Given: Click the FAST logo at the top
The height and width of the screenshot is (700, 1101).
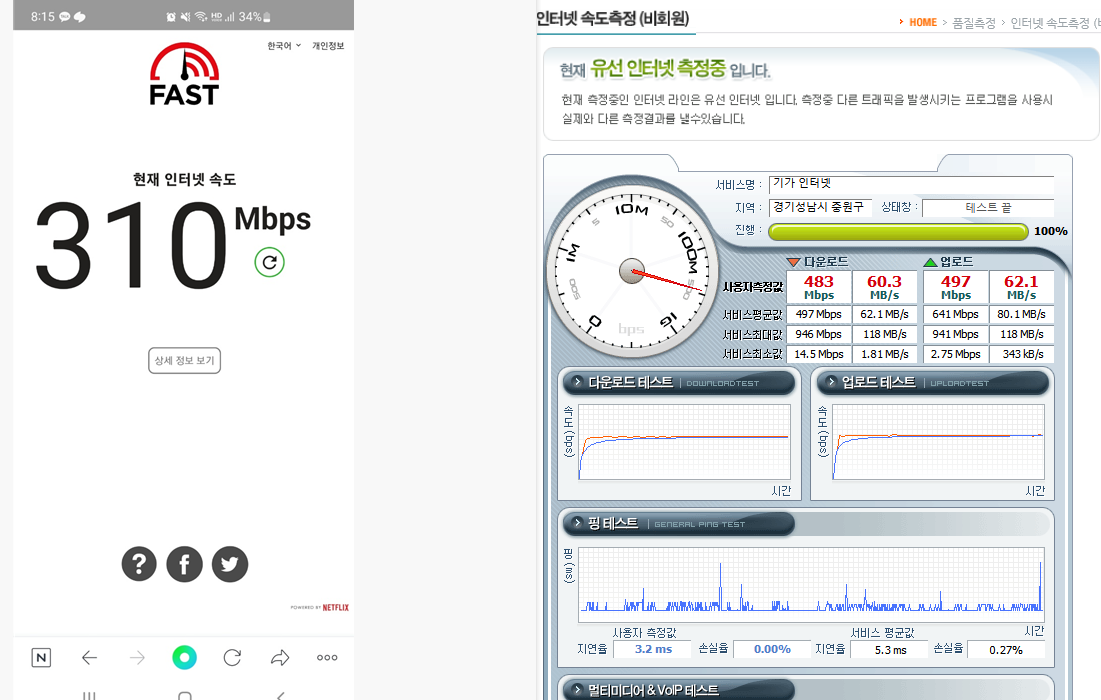Looking at the screenshot, I should tap(184, 75).
